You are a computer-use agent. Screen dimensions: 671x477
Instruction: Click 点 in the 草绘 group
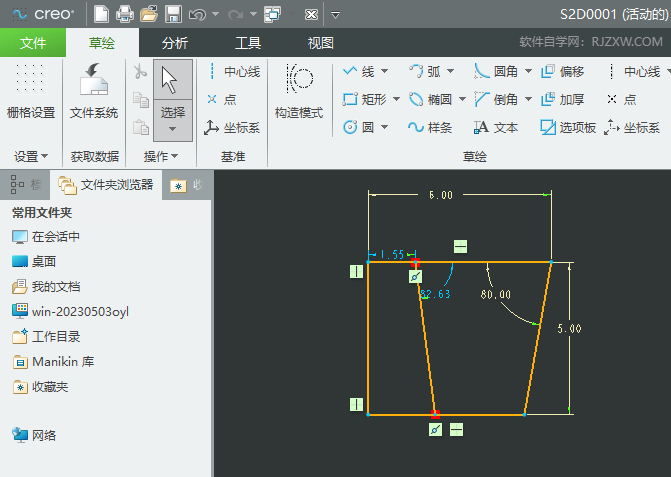(x=622, y=99)
